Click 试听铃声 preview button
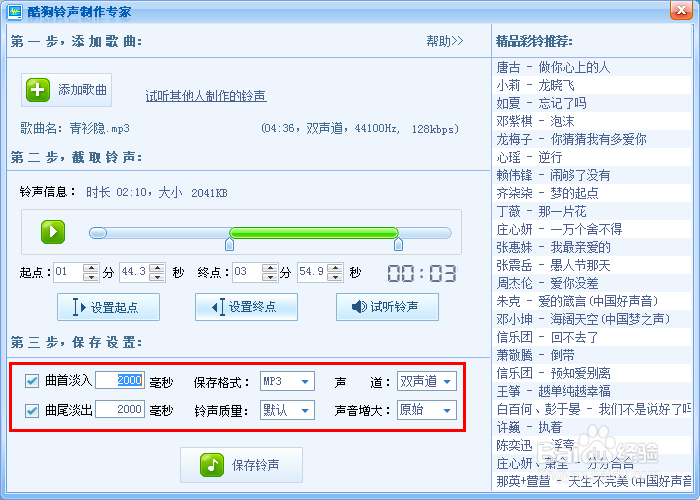Viewport: 700px width, 500px height. tap(387, 307)
